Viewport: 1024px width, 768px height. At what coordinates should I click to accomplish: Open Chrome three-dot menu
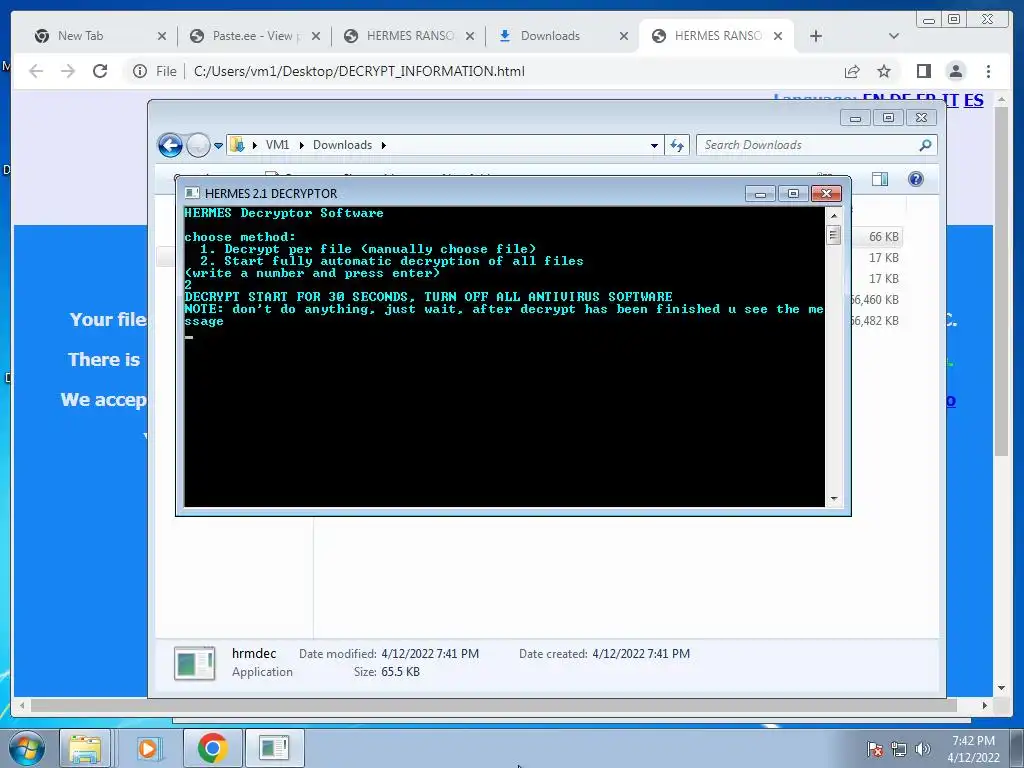pyautogui.click(x=988, y=71)
